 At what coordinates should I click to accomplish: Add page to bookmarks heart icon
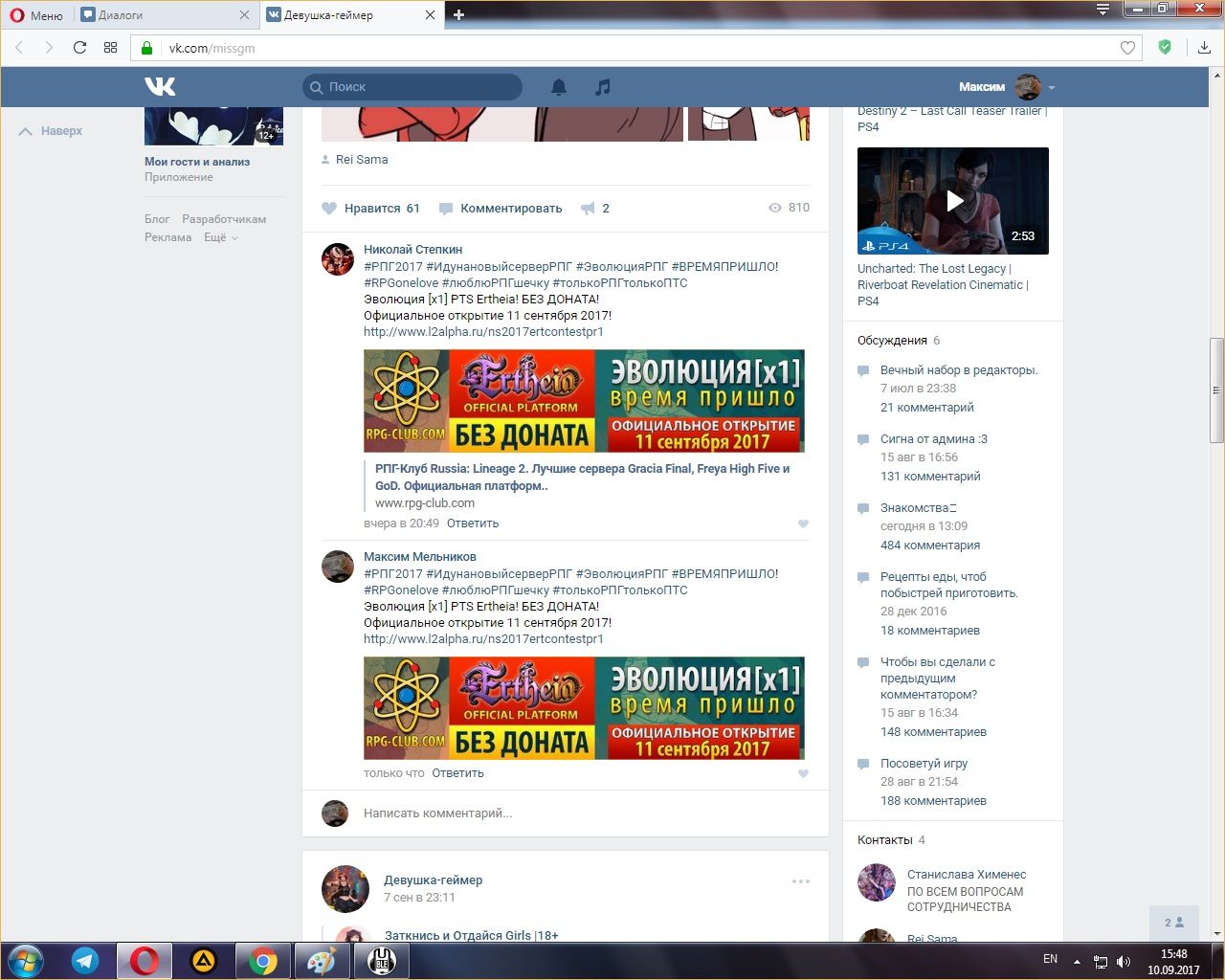click(x=1127, y=48)
